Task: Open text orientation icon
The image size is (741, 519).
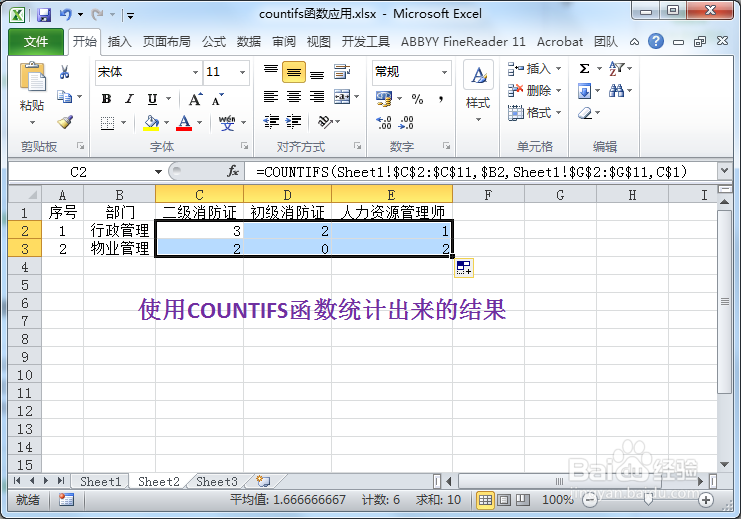Action: coord(325,121)
